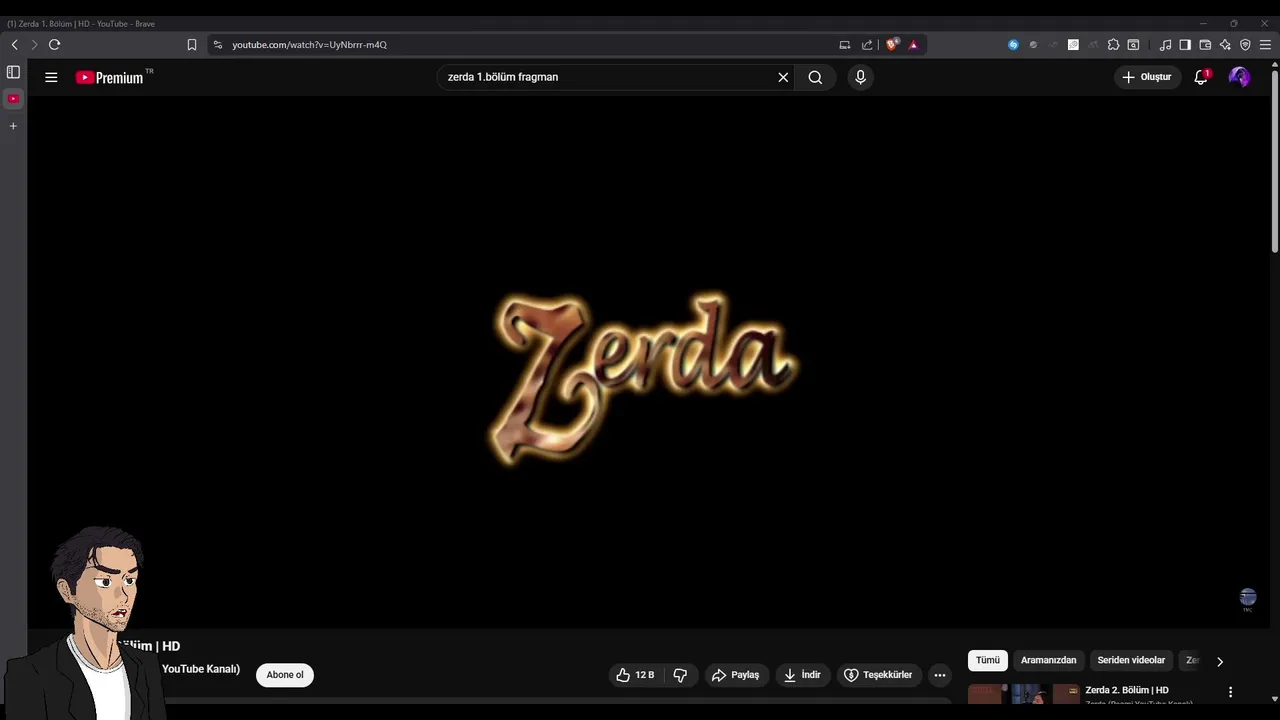1280x720 pixels.
Task: Click the youtube.com address bar URL
Action: tap(309, 45)
